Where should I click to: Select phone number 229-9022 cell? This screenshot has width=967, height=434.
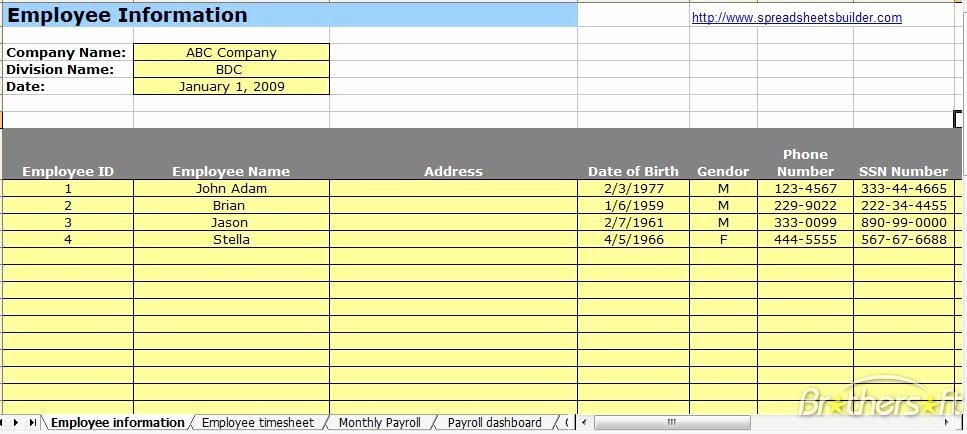click(805, 205)
